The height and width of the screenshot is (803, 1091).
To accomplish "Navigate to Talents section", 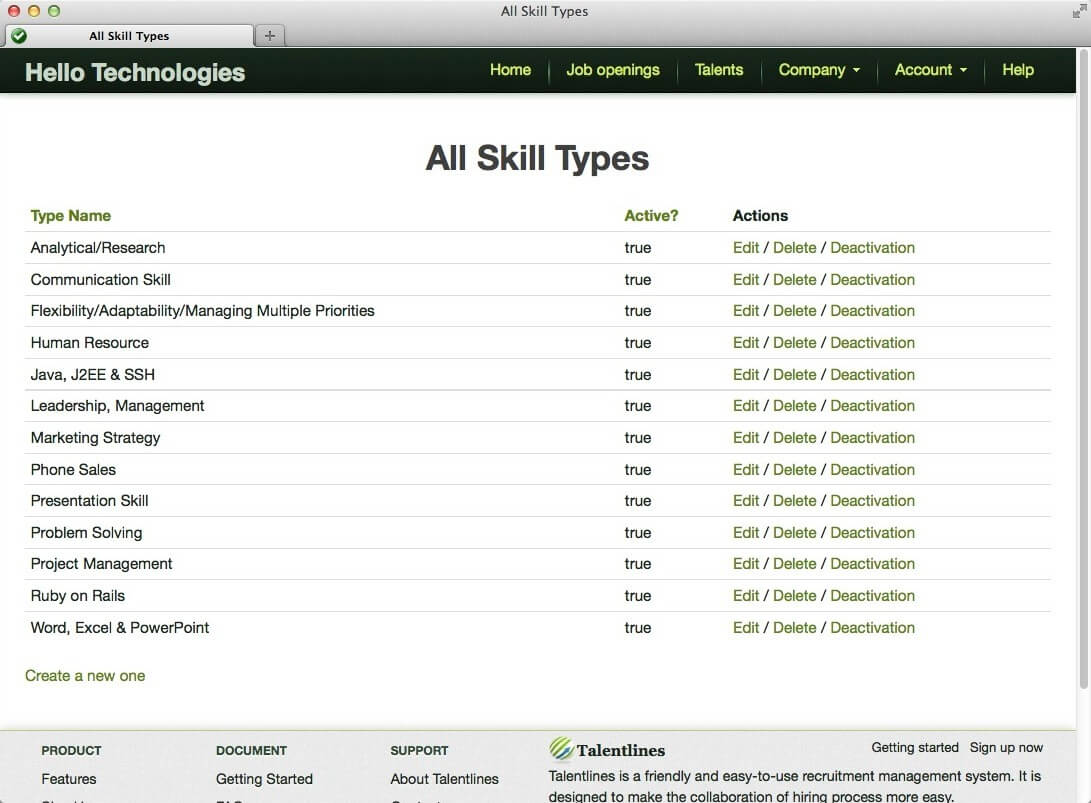I will pos(719,70).
